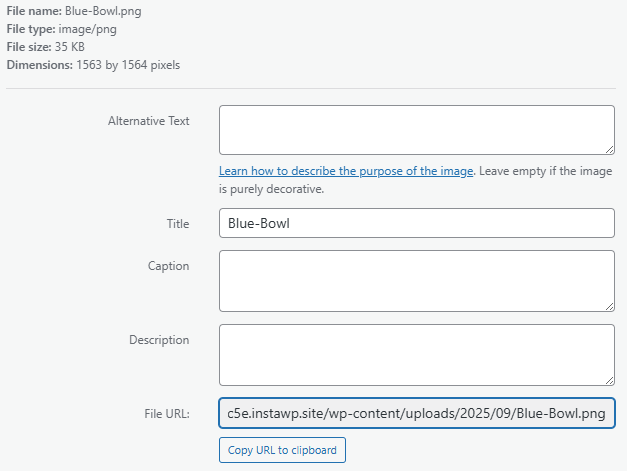Click the Alternative Text input box

415,130
